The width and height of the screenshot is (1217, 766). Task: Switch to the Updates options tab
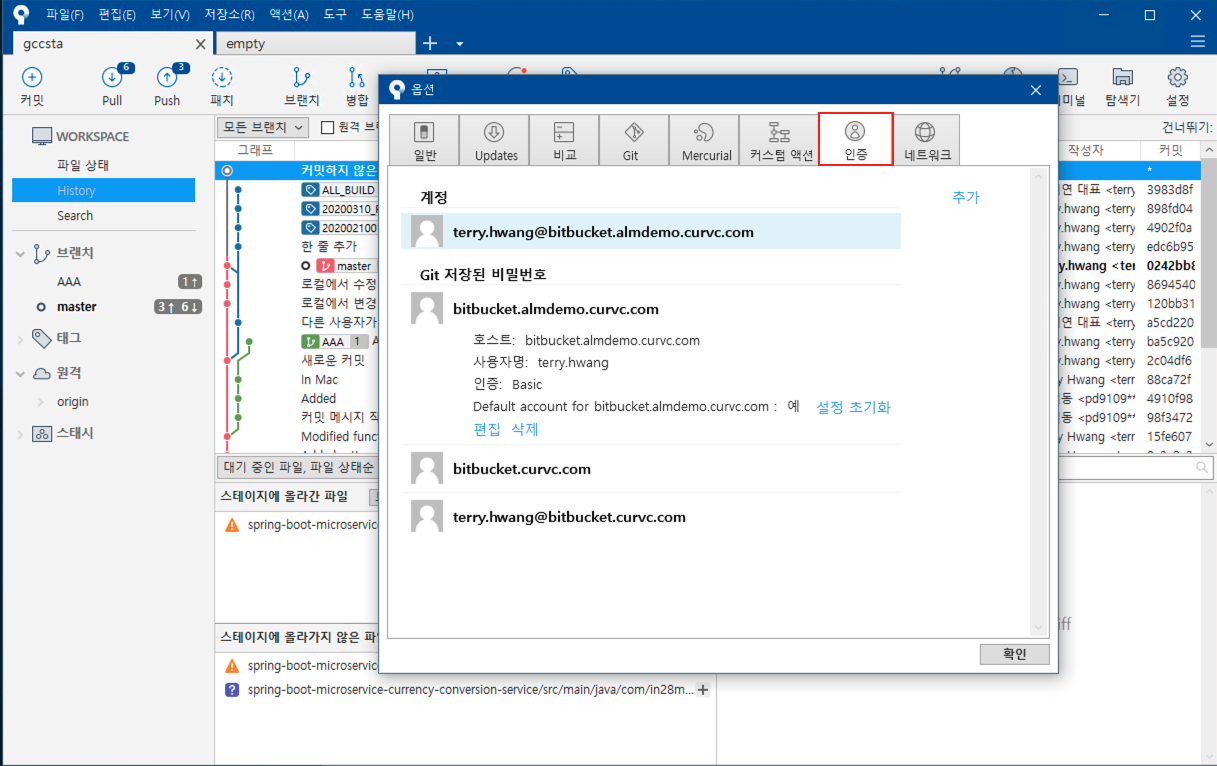click(x=494, y=140)
